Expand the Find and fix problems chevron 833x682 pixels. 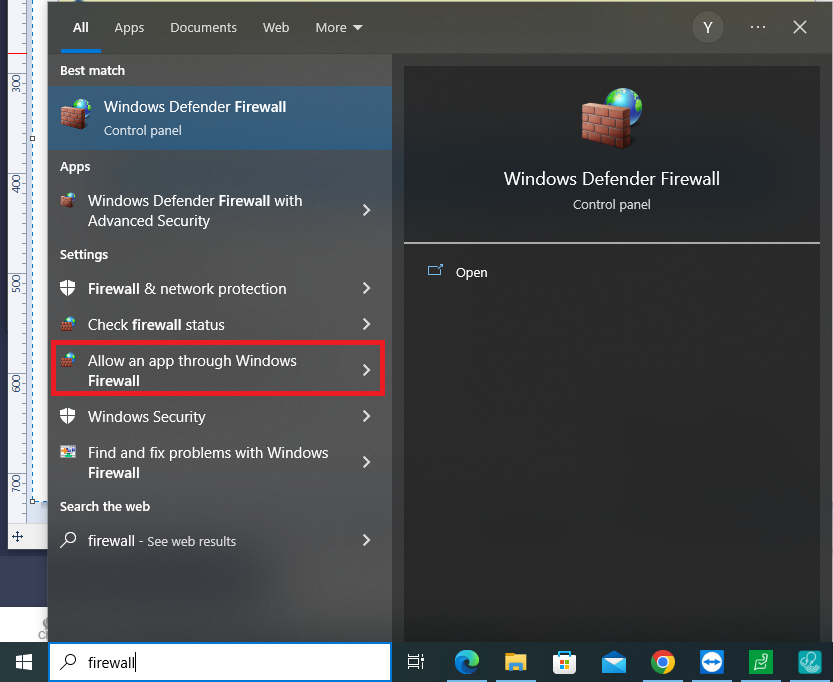click(367, 462)
